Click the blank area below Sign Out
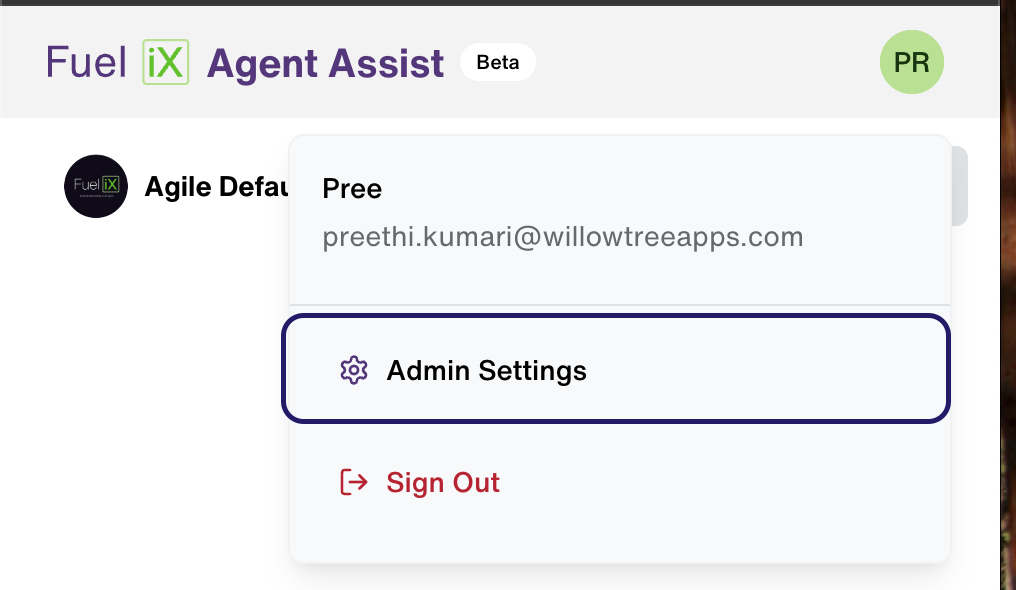 click(619, 534)
